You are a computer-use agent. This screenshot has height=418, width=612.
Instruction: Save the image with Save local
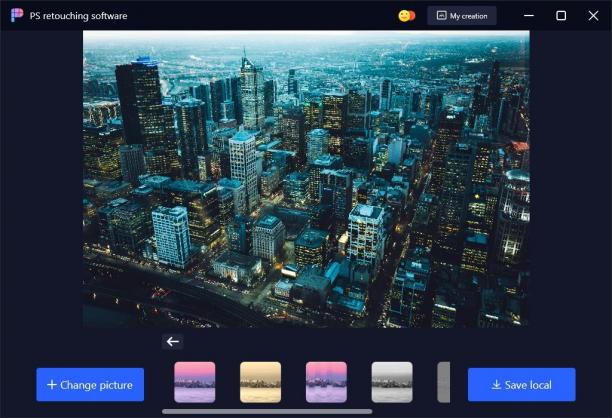click(x=521, y=384)
